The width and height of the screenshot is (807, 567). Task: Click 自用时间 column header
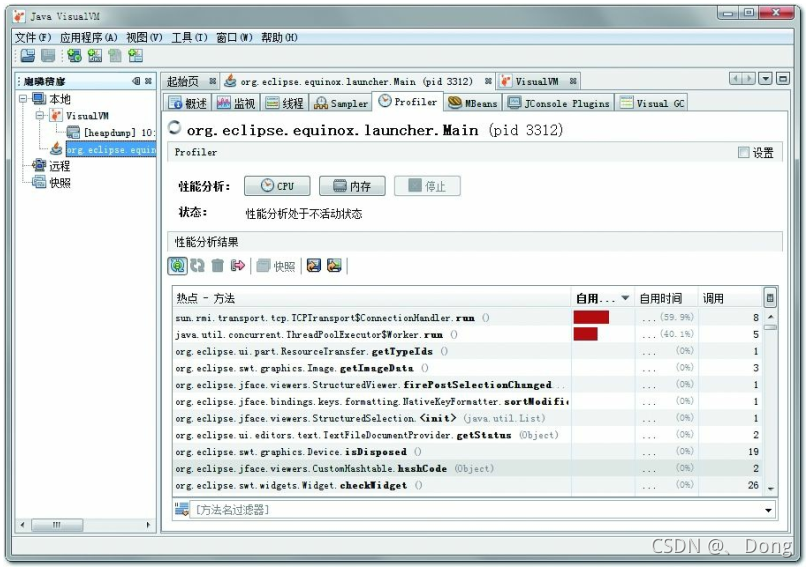tap(666, 298)
